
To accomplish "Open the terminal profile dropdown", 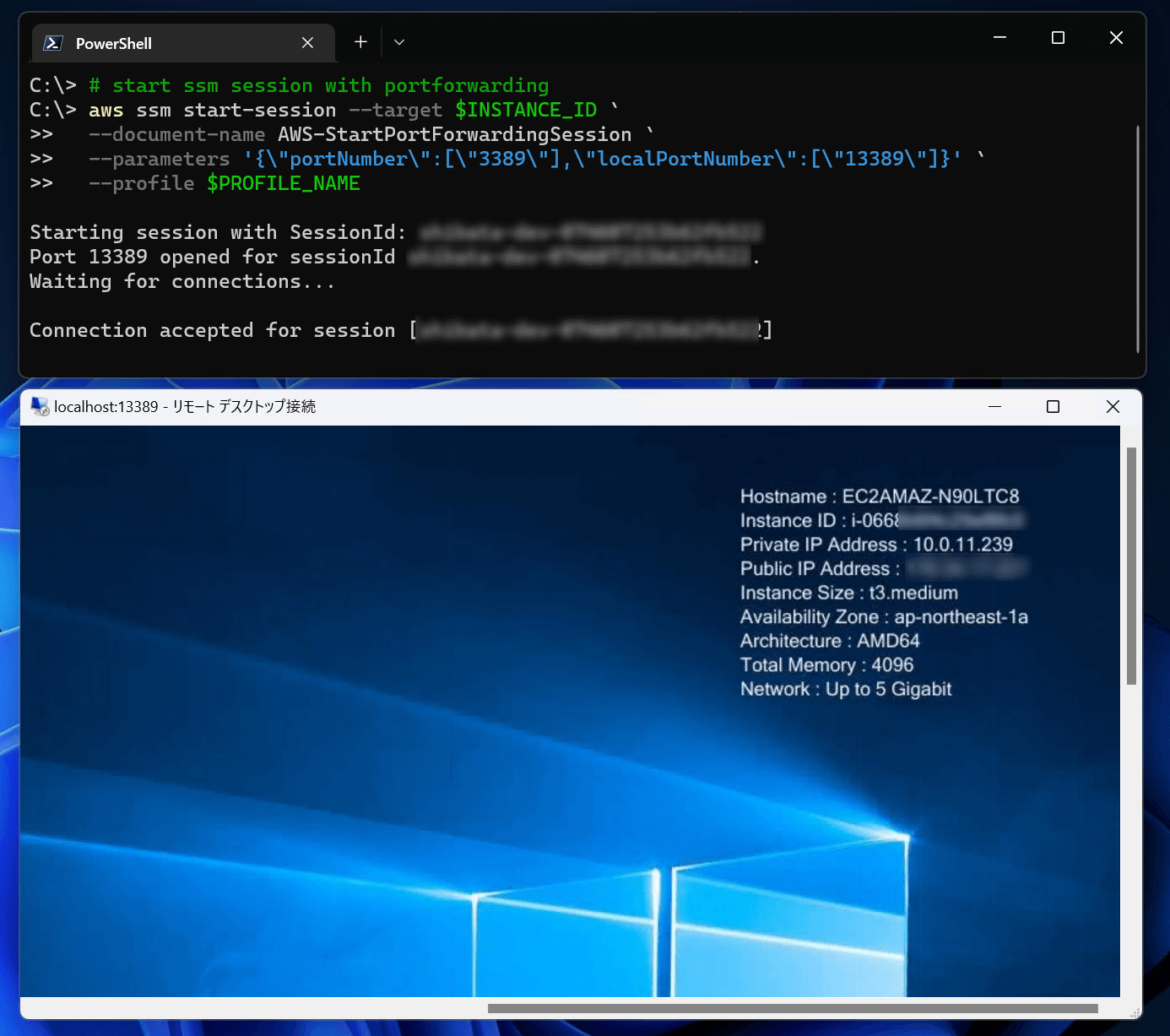I will tap(399, 42).
